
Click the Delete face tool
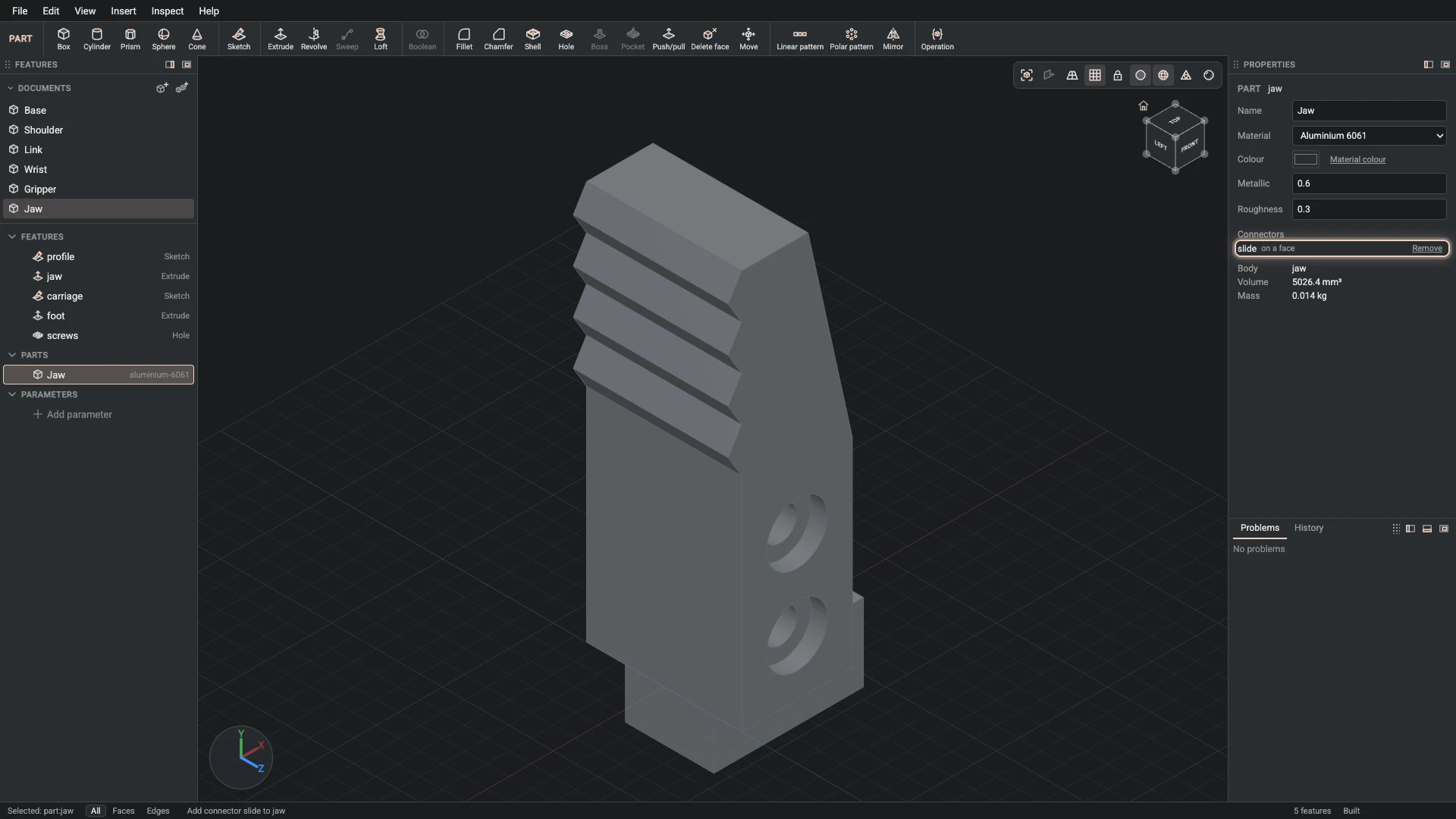pos(710,39)
